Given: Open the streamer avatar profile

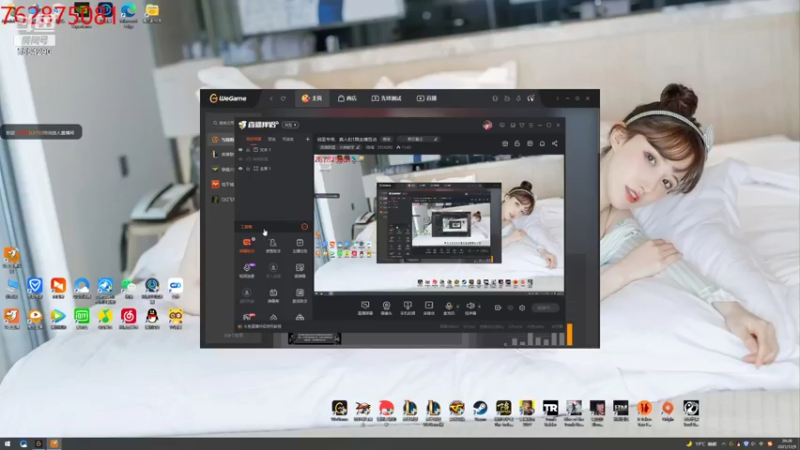Looking at the screenshot, I should [487, 125].
